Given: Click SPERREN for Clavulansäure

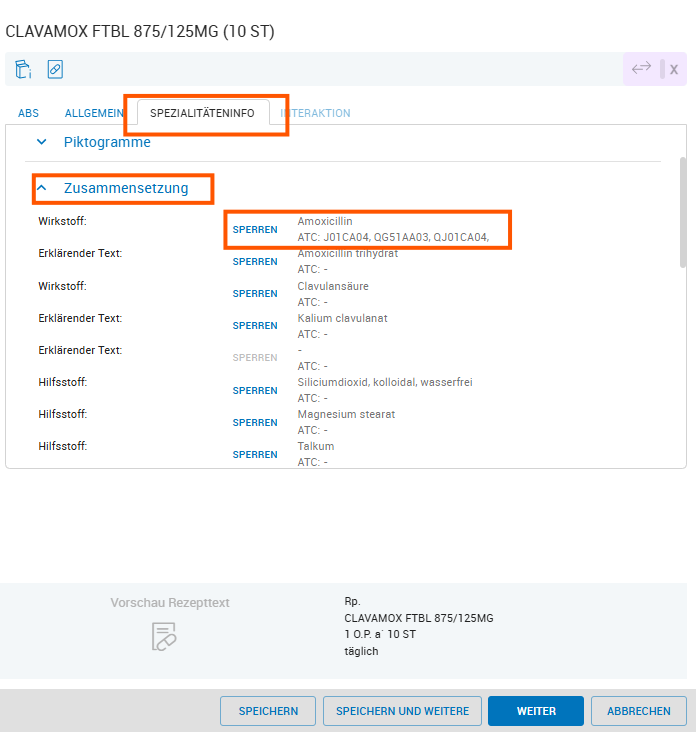Looking at the screenshot, I should (x=255, y=294).
